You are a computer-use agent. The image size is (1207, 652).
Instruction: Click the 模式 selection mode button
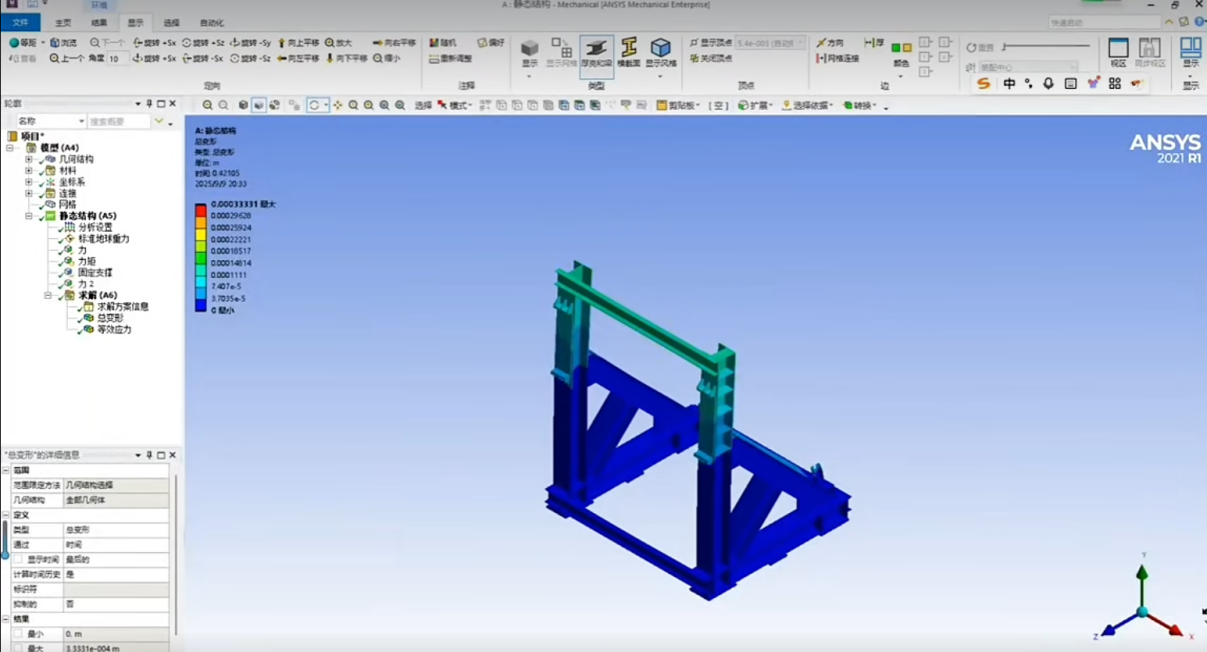(x=455, y=105)
